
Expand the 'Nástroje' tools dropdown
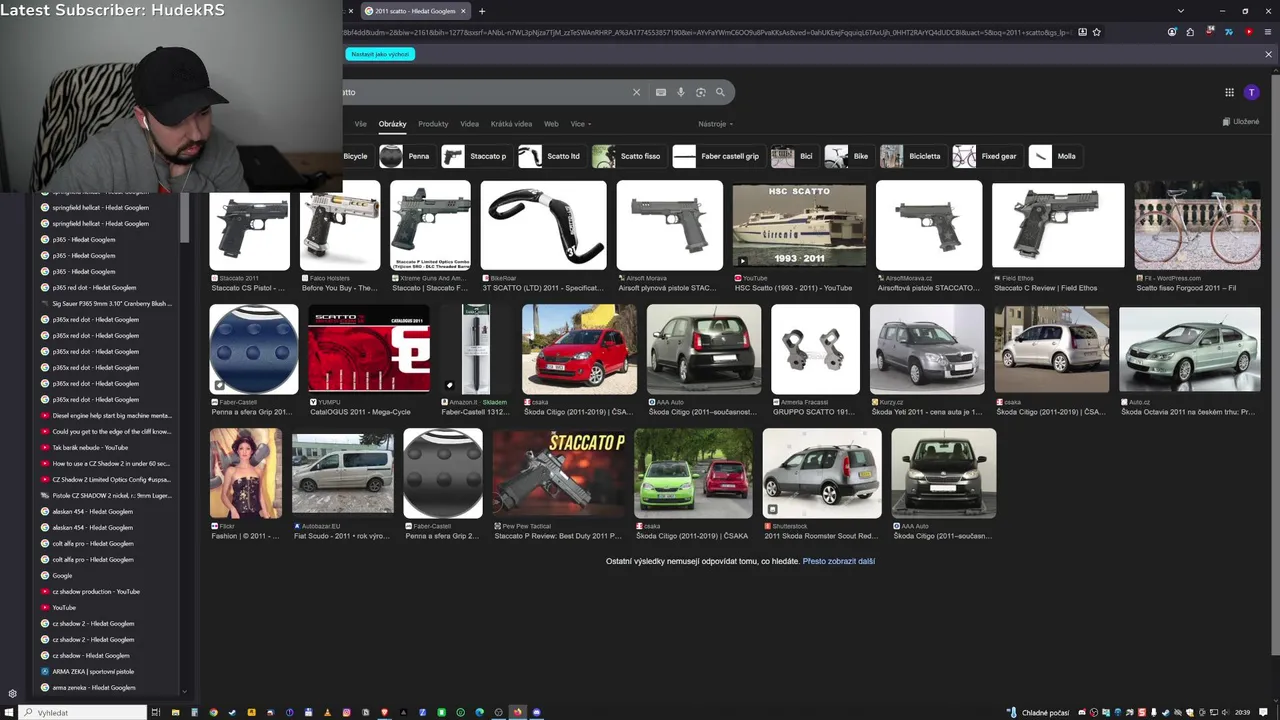[x=715, y=124]
